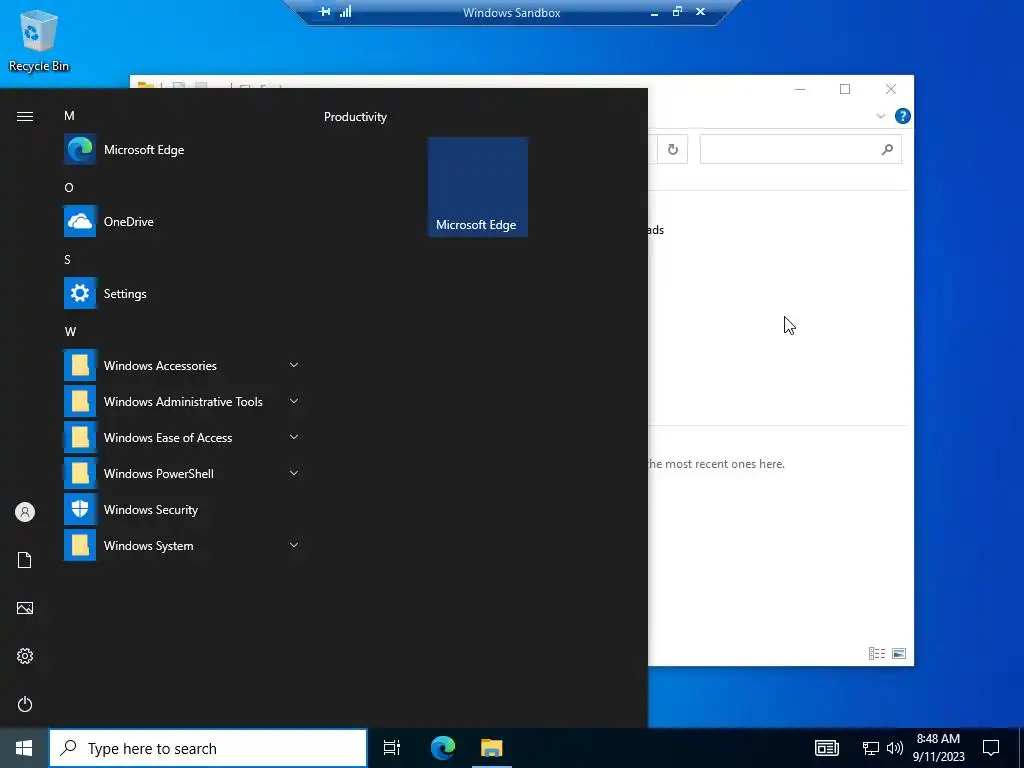This screenshot has height=768, width=1024.
Task: Select the W letter header in apps list
Action: click(x=71, y=332)
